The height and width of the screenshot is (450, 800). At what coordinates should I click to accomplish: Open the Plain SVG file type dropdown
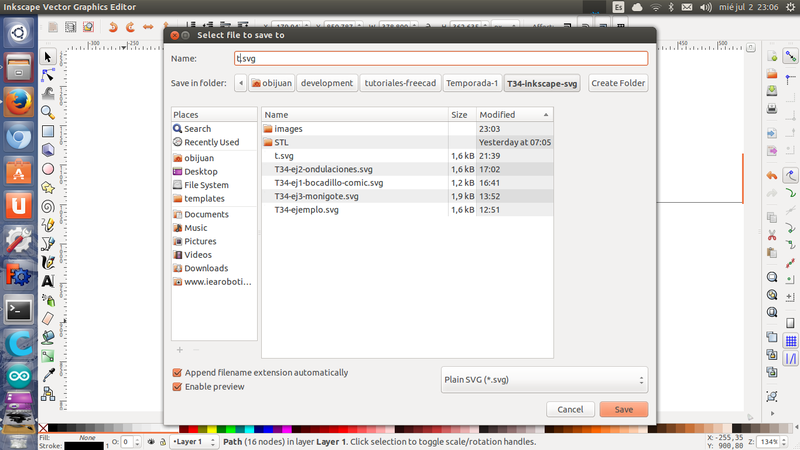[544, 380]
